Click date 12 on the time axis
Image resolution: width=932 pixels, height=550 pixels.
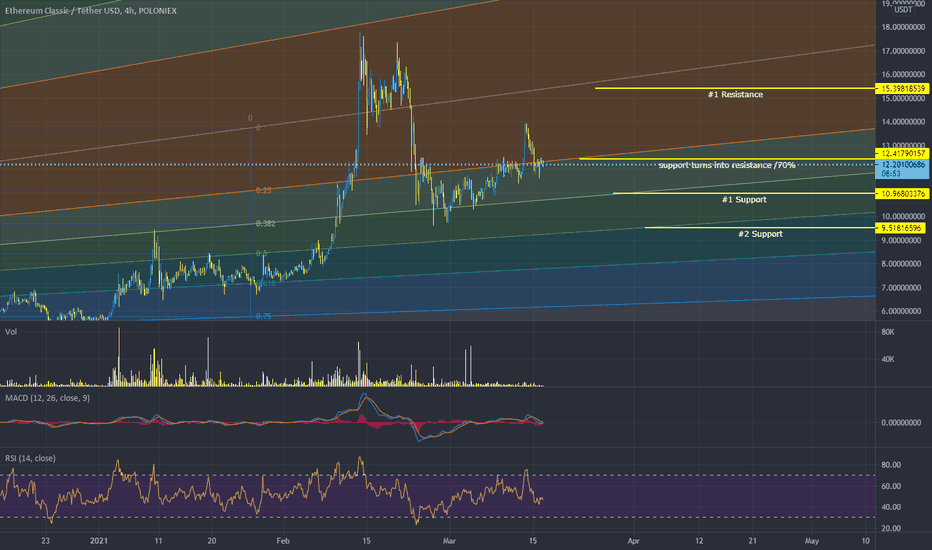tap(699, 541)
